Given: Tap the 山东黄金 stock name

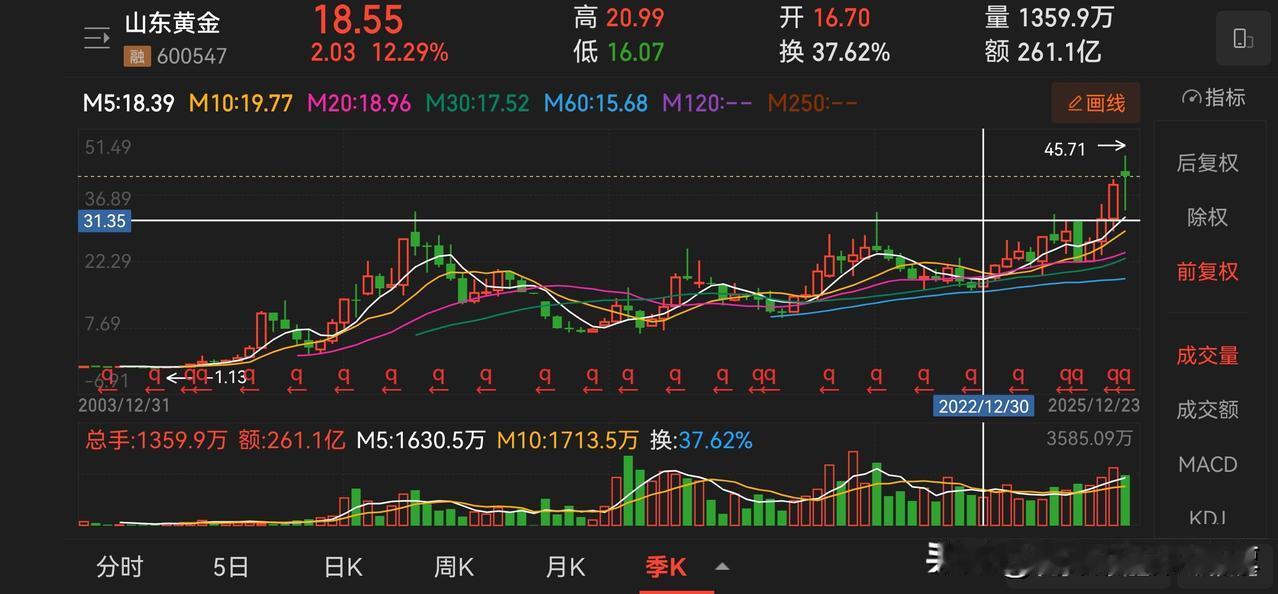Looking at the screenshot, I should pyautogui.click(x=172, y=23).
